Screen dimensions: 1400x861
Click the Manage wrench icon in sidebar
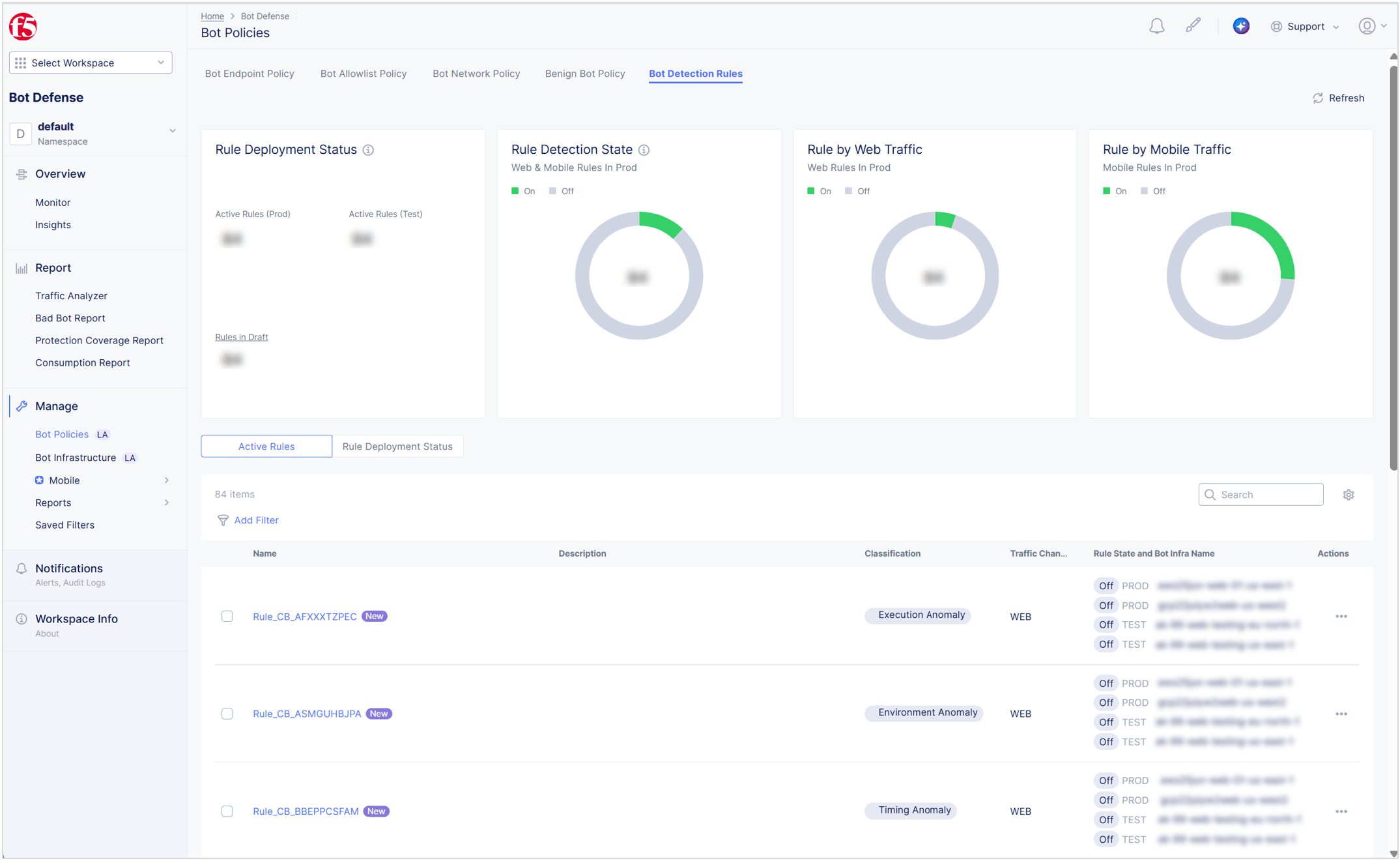pos(21,406)
